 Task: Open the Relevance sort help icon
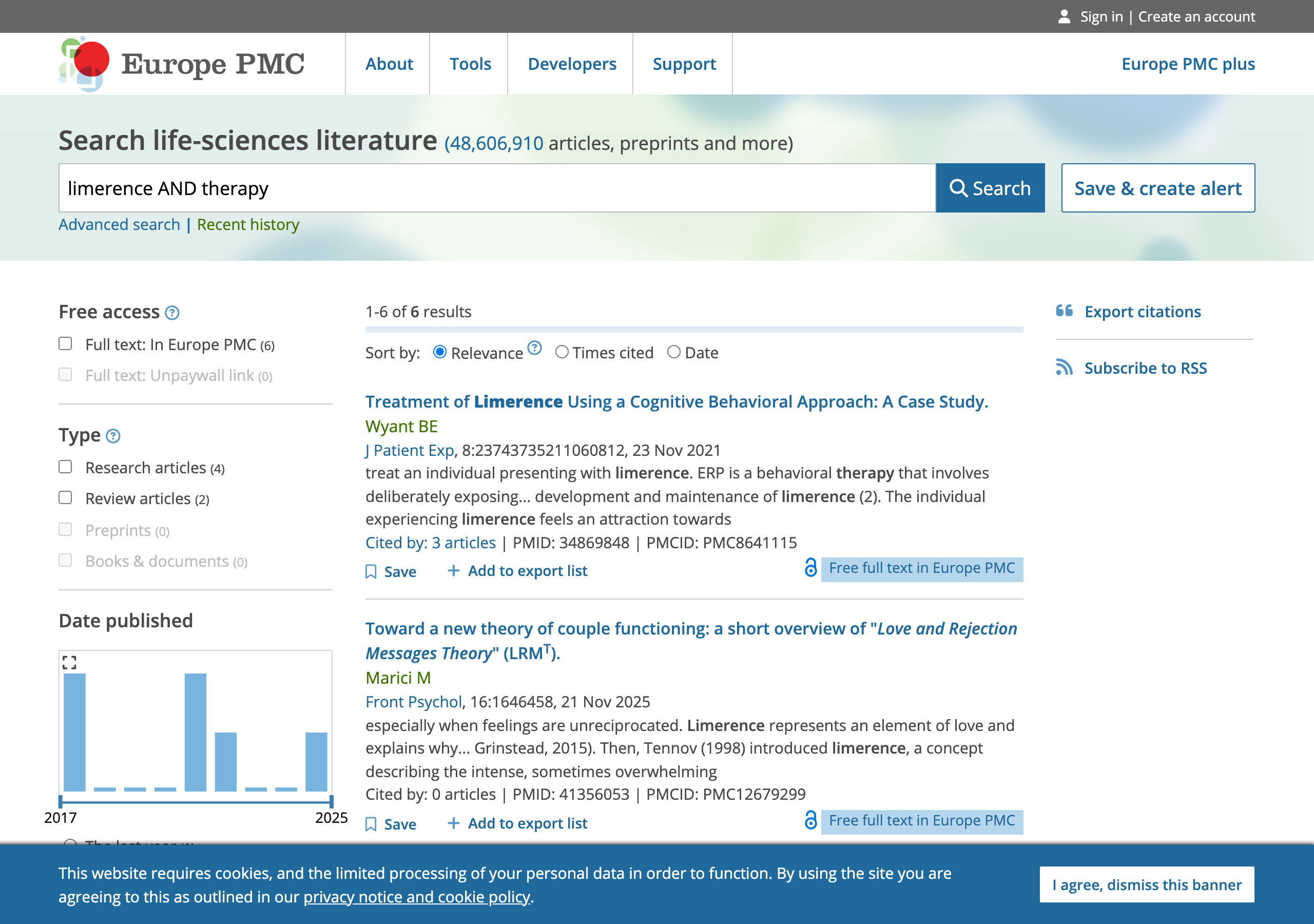pos(534,348)
